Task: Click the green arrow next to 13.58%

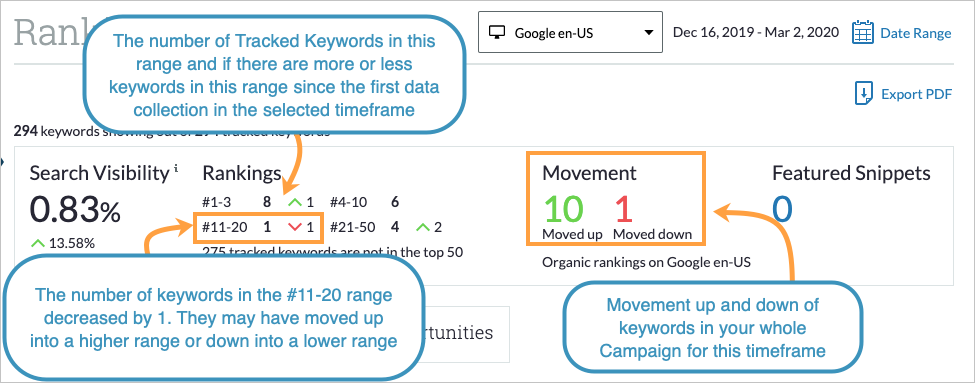Action: pos(37,243)
